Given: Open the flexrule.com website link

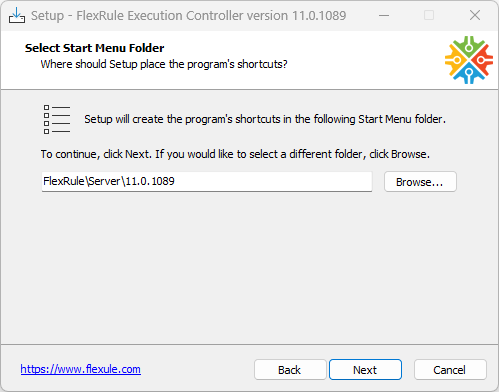Looking at the screenshot, I should (x=81, y=369).
